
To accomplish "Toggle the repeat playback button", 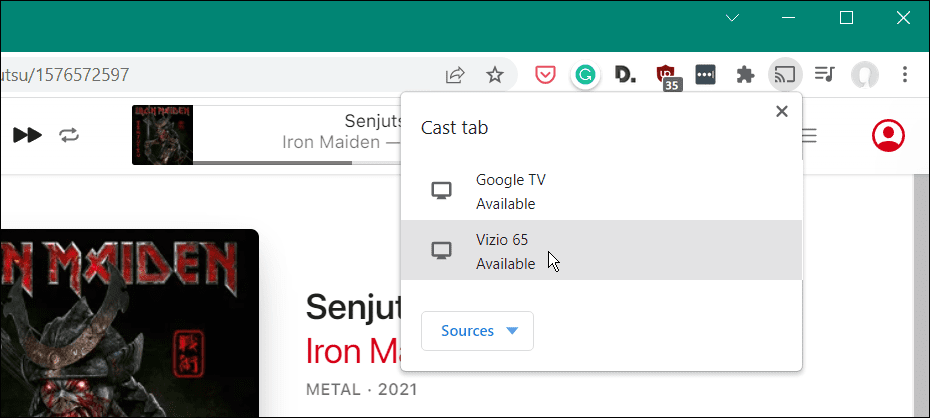I will point(69,136).
